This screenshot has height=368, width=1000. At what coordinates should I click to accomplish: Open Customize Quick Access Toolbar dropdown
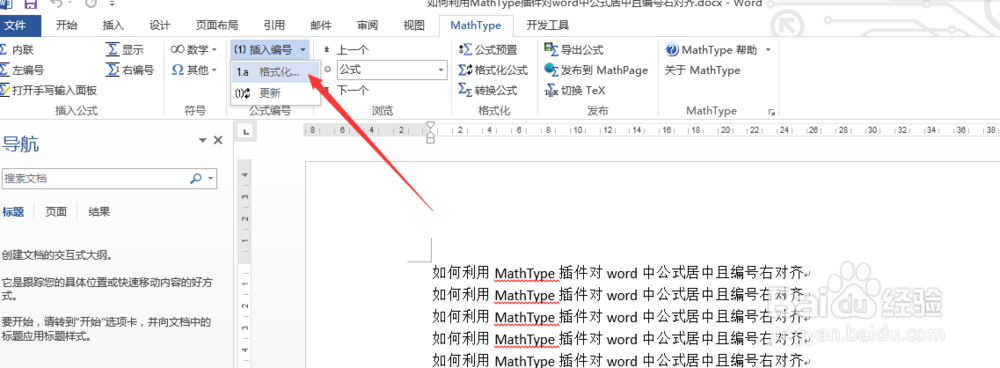[112, 3]
